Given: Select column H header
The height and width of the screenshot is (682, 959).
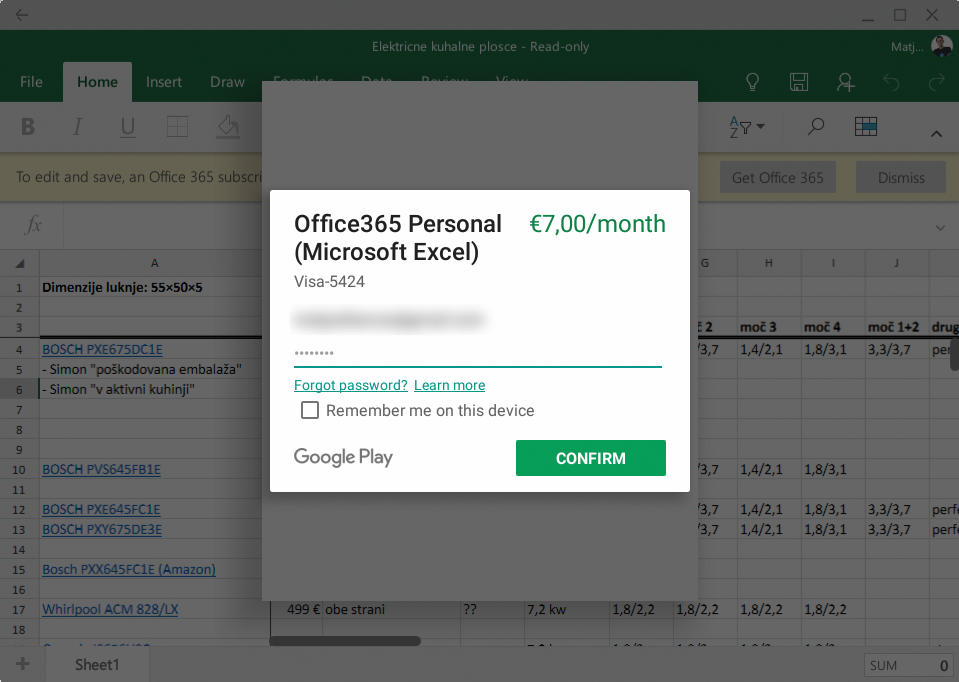Looking at the screenshot, I should click(769, 263).
